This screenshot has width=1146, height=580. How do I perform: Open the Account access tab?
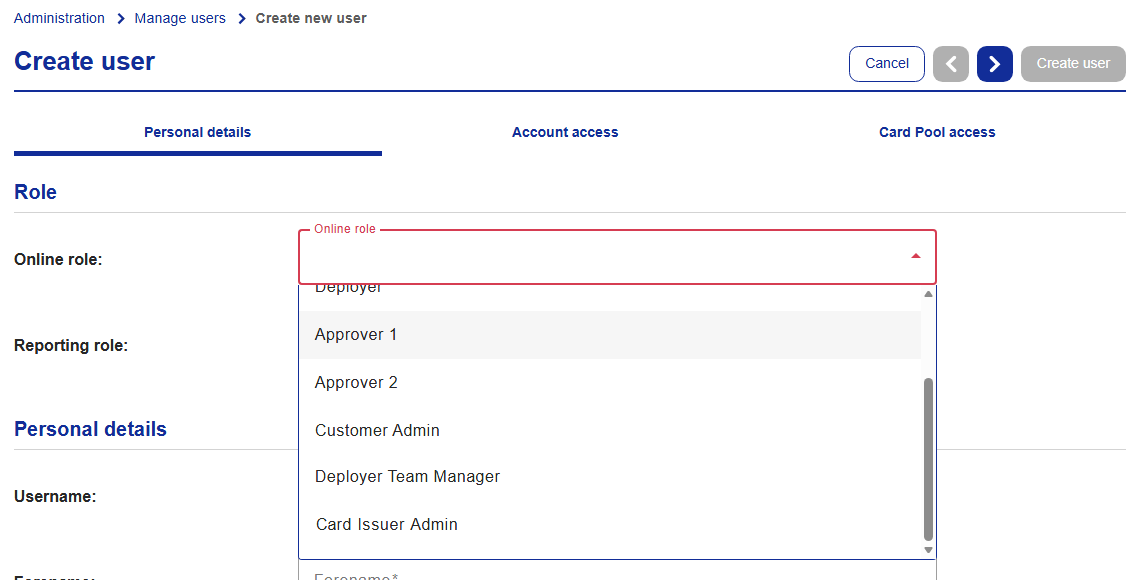(565, 132)
